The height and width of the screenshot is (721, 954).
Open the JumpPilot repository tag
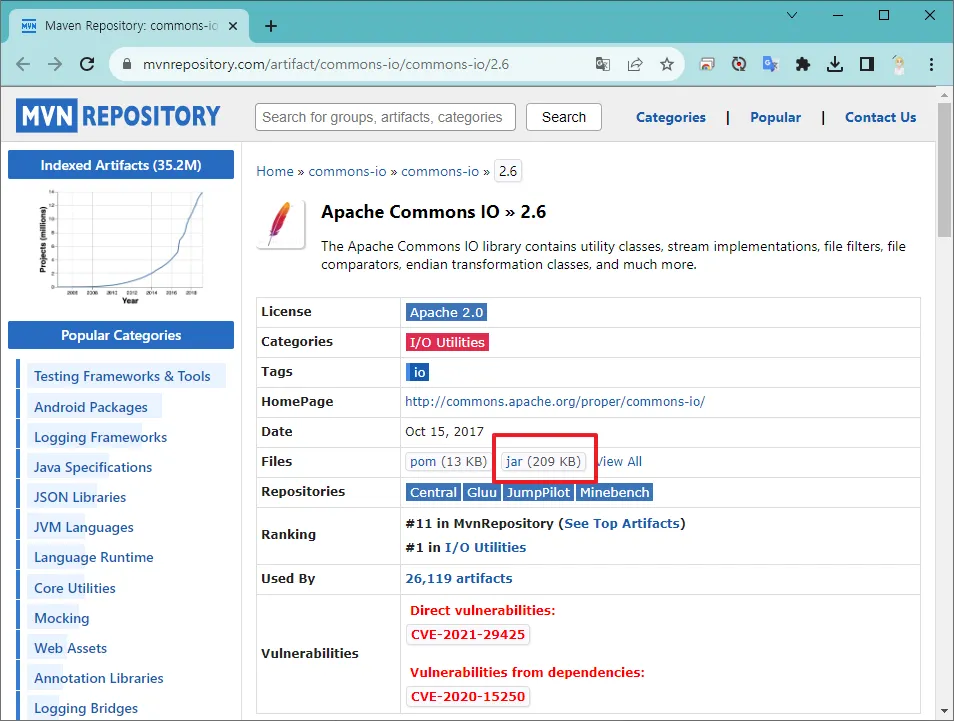538,492
